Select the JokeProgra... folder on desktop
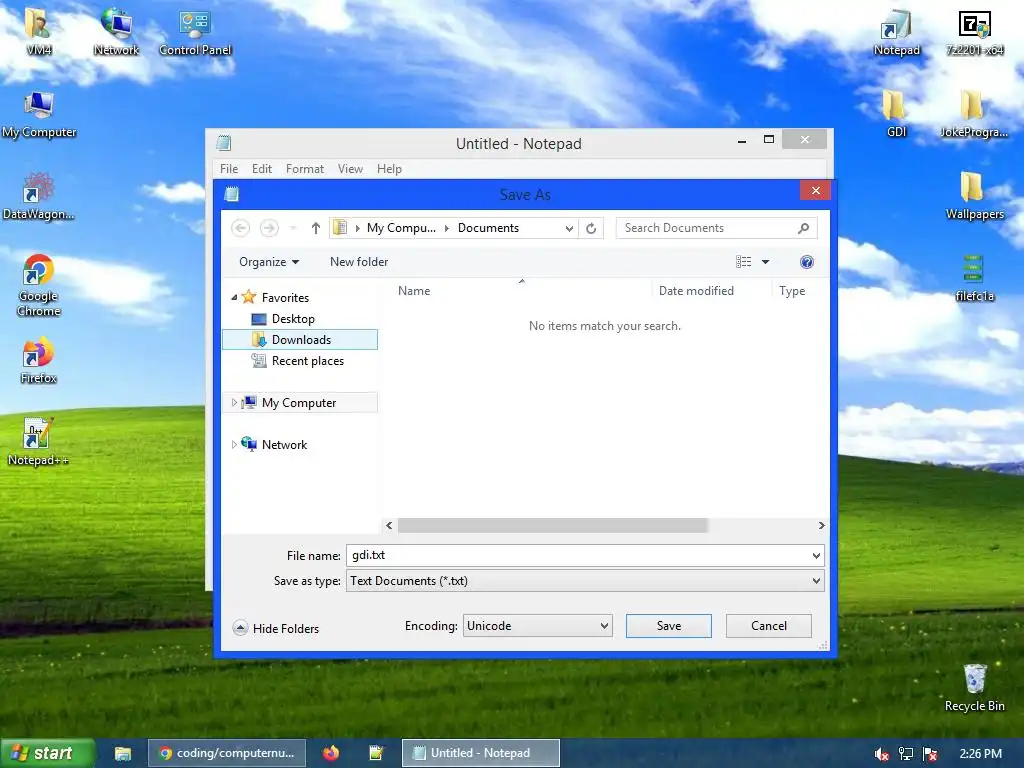Screen dimensions: 1024x768 click(974, 114)
